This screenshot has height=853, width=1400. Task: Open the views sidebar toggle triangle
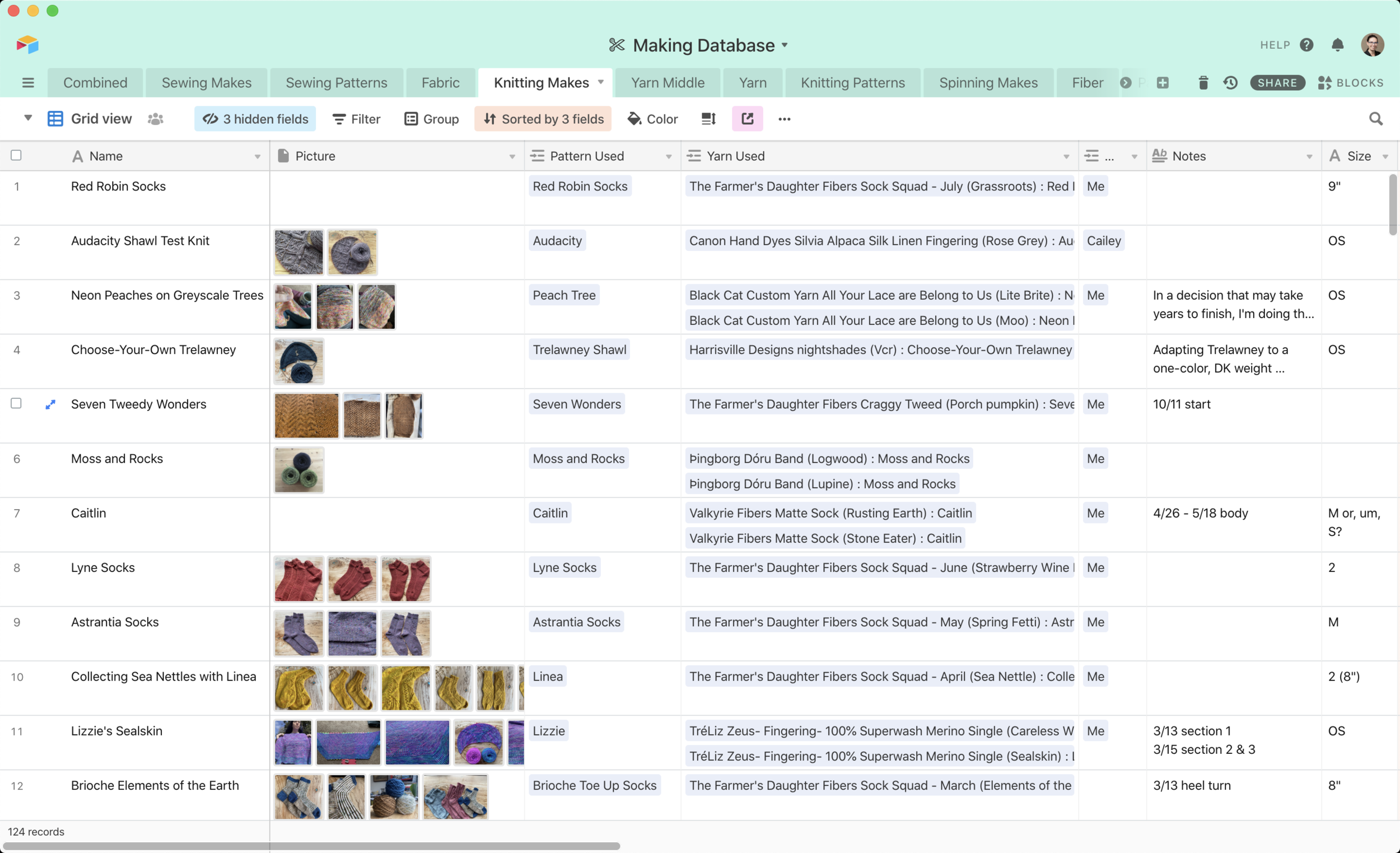[x=28, y=118]
